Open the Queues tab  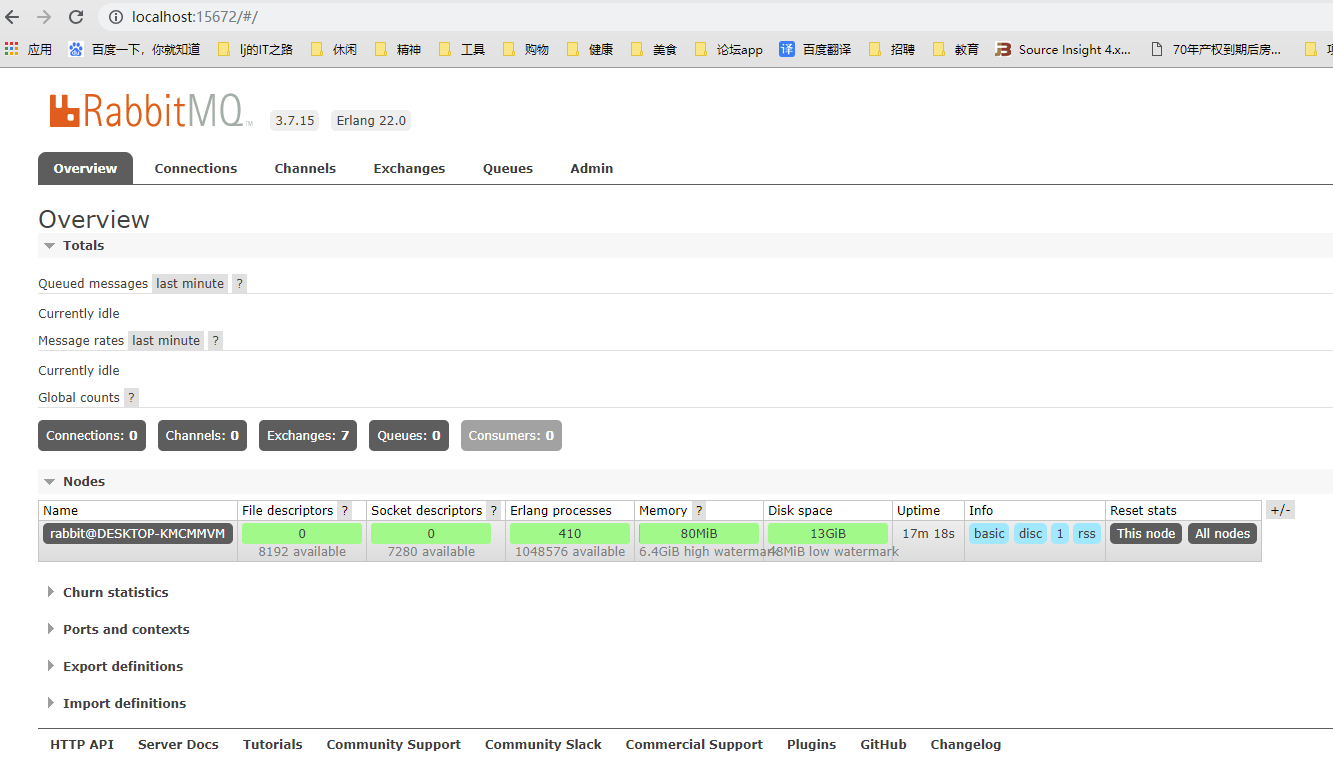point(508,168)
